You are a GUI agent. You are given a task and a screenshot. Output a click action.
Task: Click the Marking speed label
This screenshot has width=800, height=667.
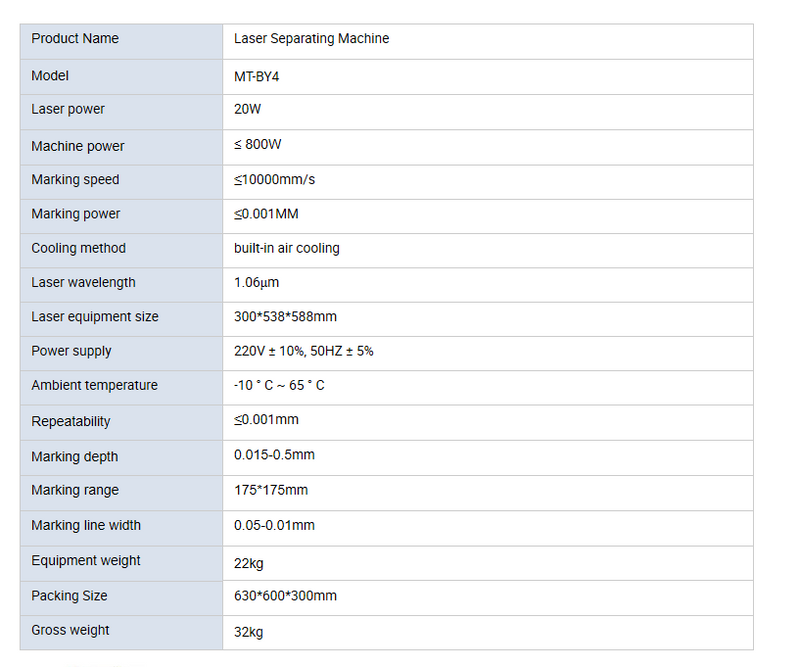[x=75, y=180]
